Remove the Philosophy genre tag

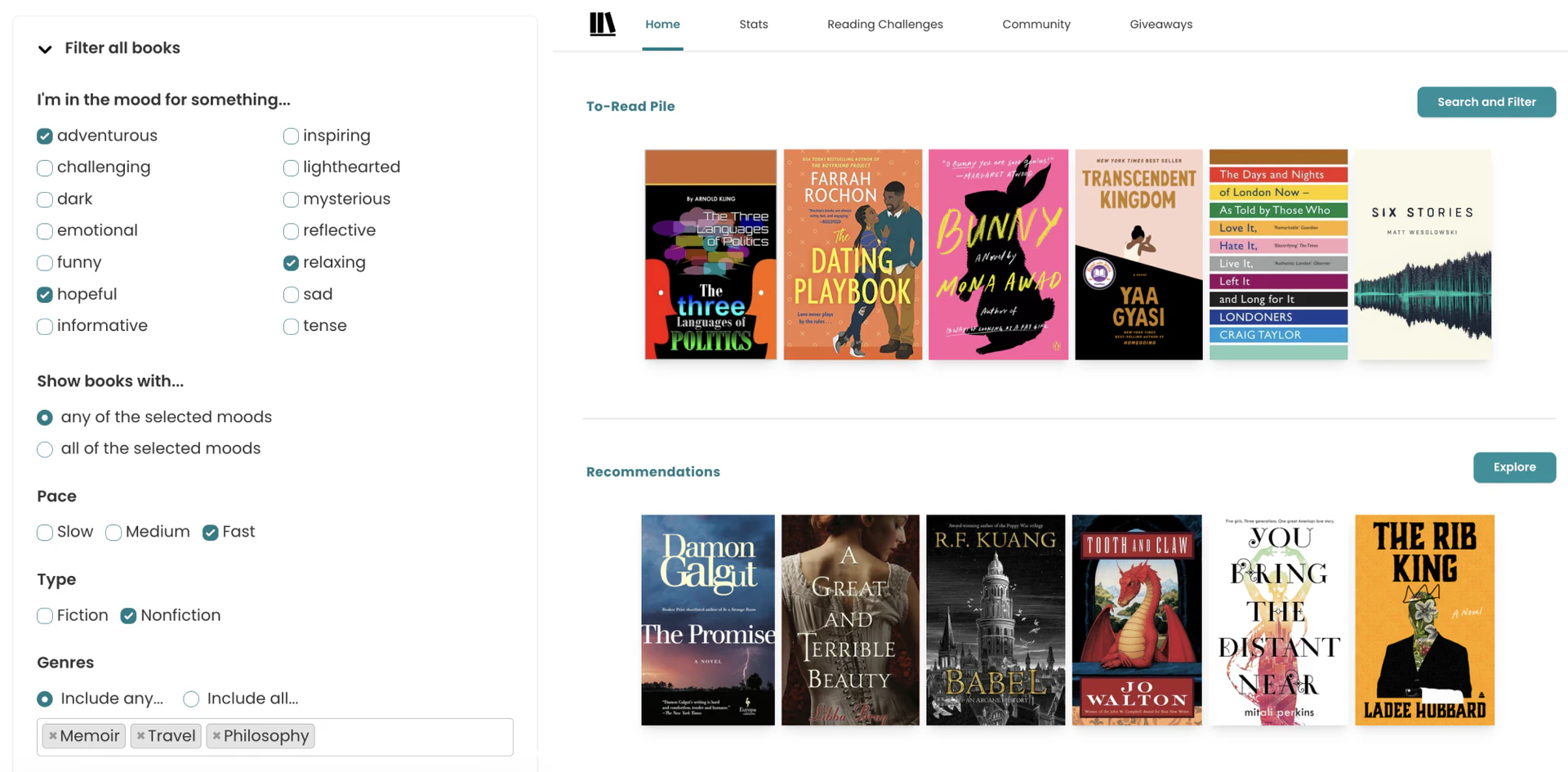tap(216, 735)
